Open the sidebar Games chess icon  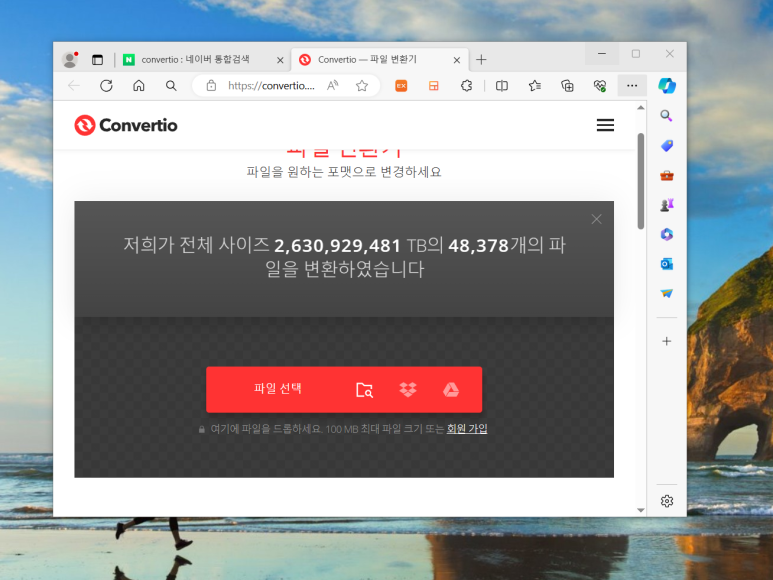667,205
